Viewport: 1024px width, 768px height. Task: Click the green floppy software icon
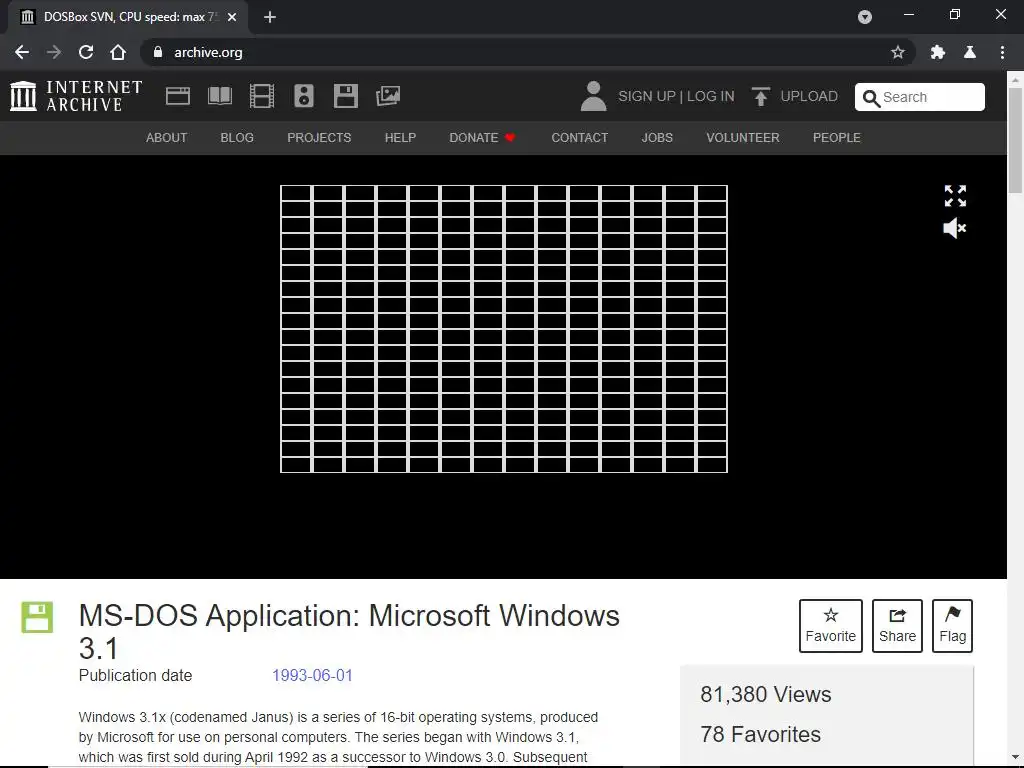tap(37, 617)
